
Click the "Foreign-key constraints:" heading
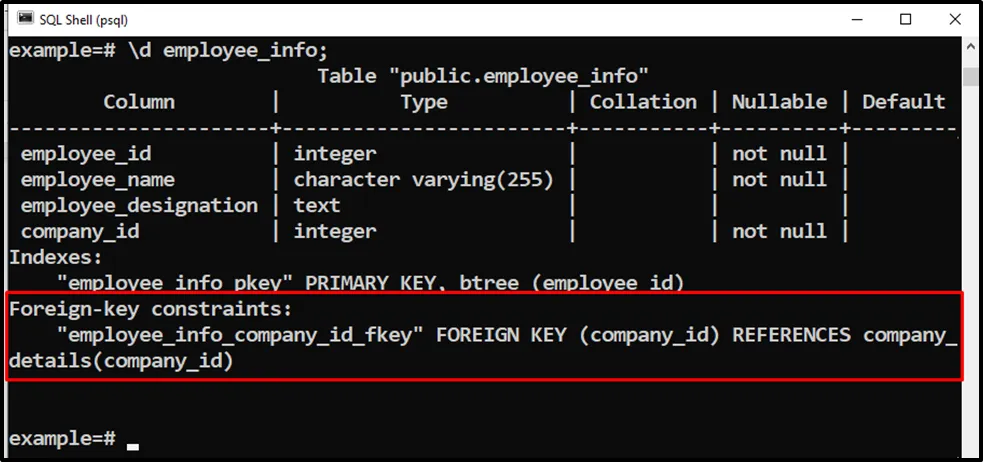tap(151, 309)
